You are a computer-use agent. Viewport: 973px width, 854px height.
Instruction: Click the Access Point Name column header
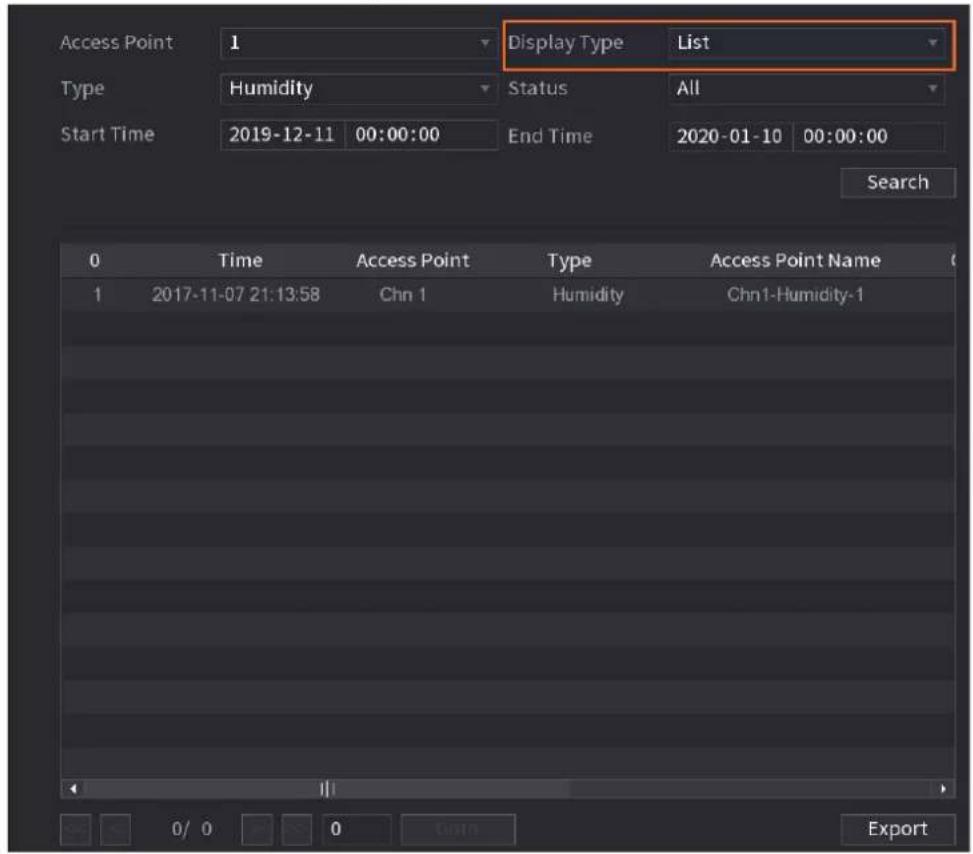pos(795,261)
